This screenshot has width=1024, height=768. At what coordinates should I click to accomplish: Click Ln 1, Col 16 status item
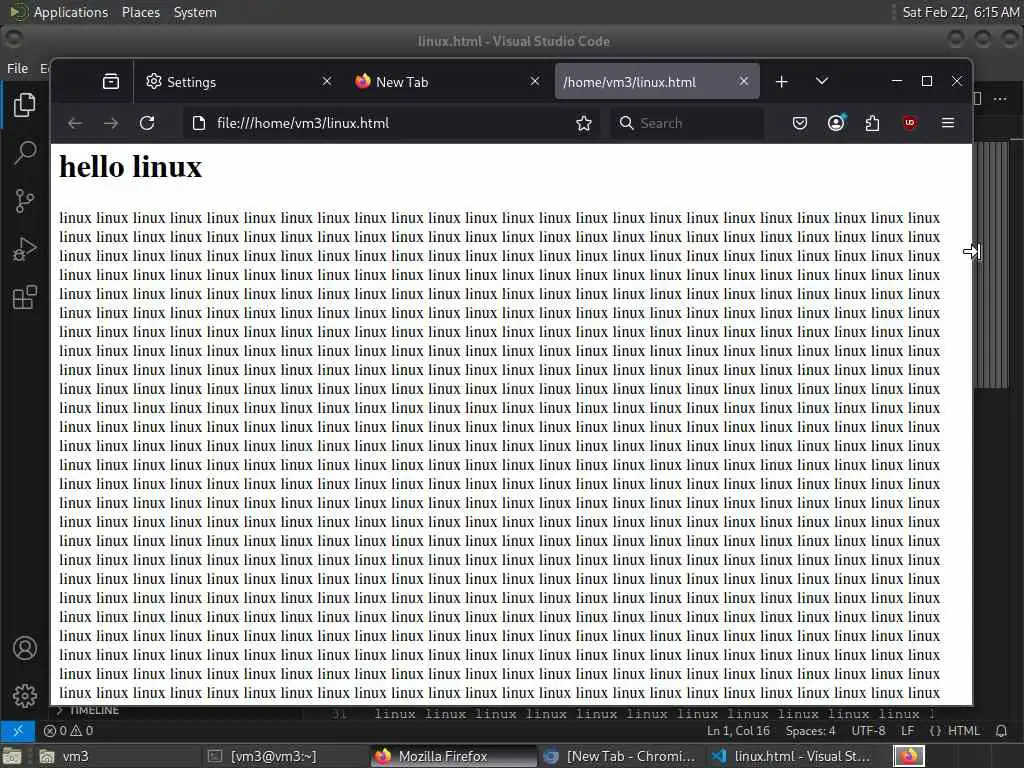pos(738,731)
